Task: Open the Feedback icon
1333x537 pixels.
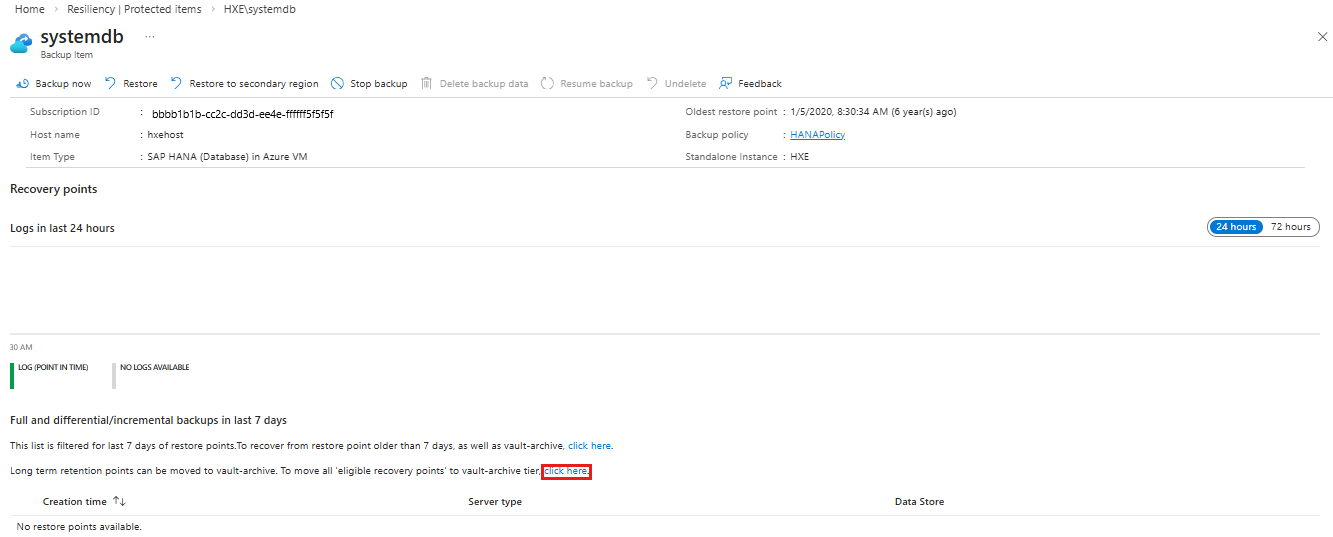Action: tap(726, 84)
